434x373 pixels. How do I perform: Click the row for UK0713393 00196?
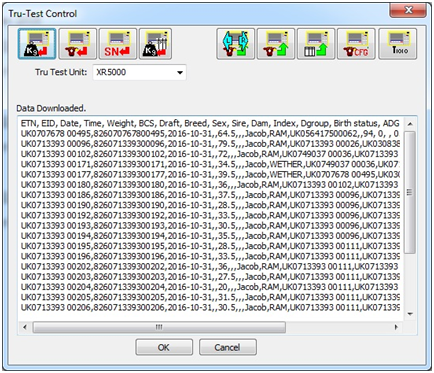[x=210, y=256]
